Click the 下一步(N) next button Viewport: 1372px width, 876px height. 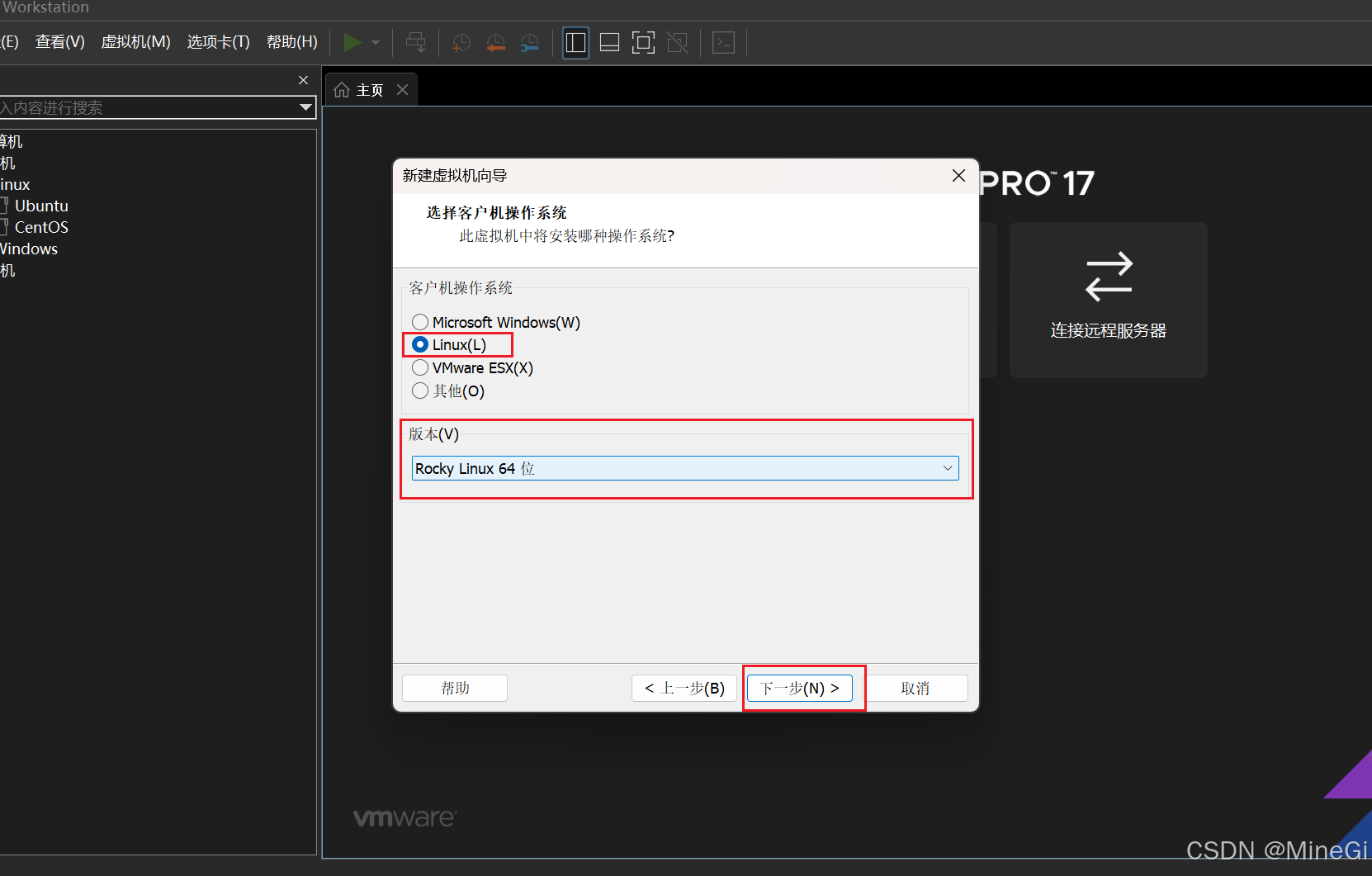click(800, 688)
